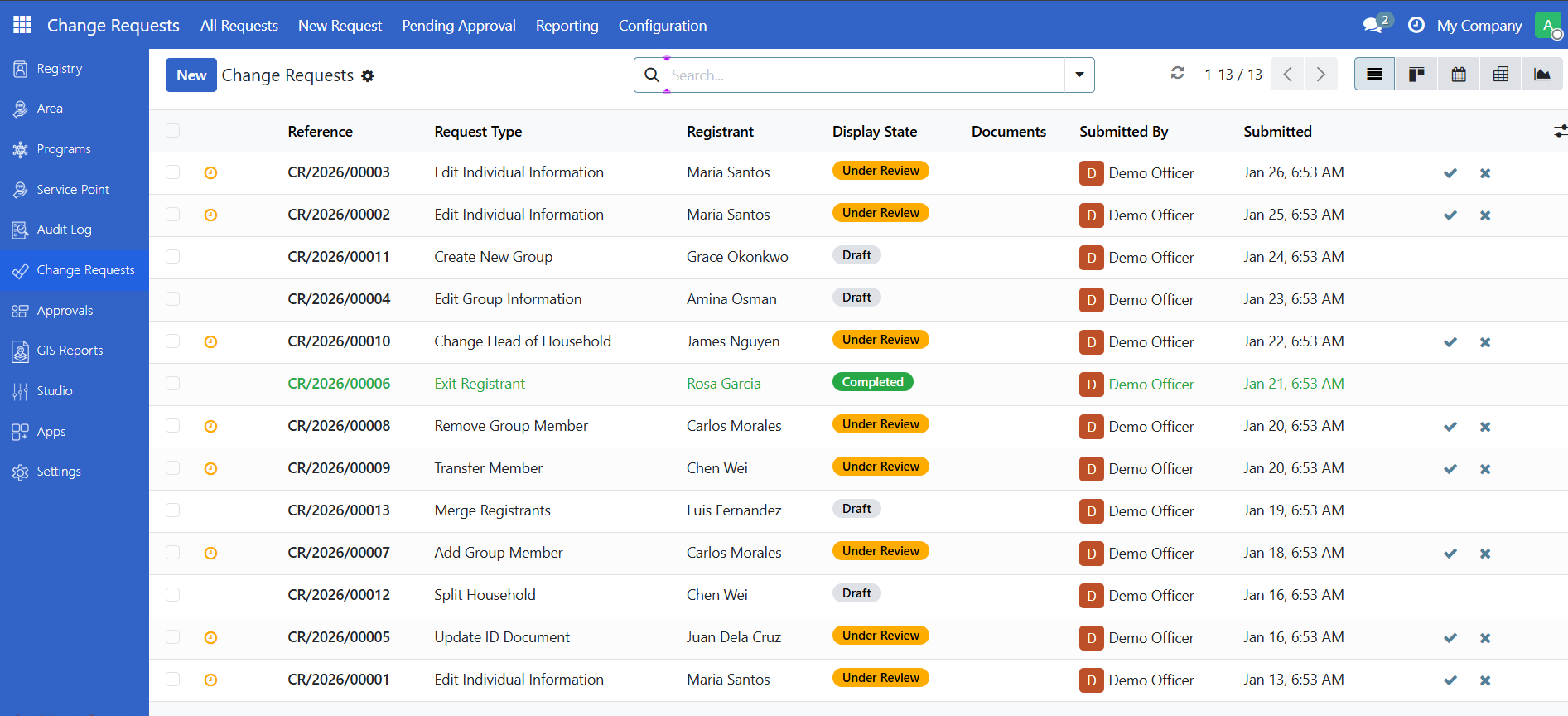Click the New button
This screenshot has width=1568, height=716.
coord(191,75)
